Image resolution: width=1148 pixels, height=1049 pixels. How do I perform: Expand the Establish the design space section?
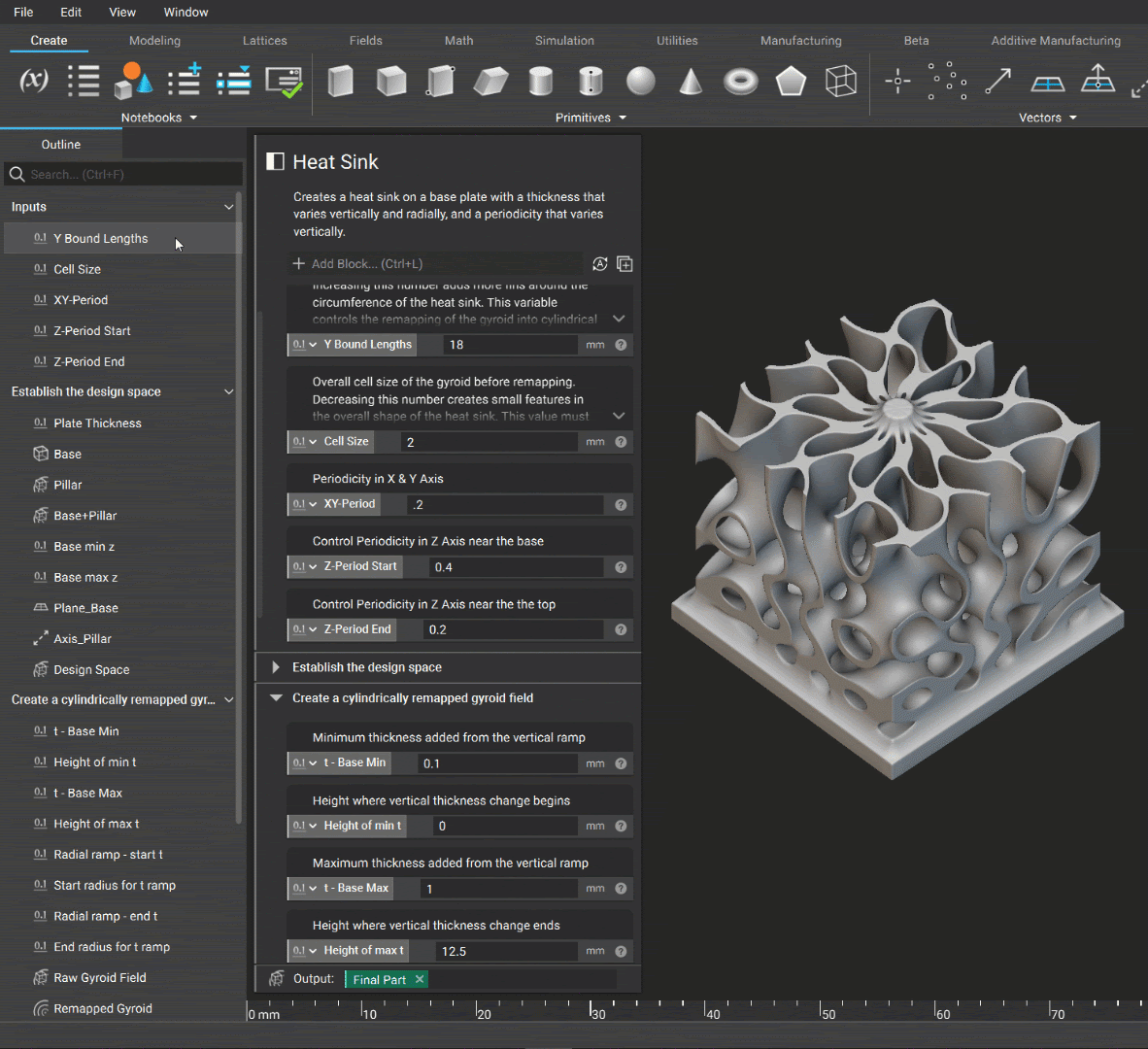276,667
